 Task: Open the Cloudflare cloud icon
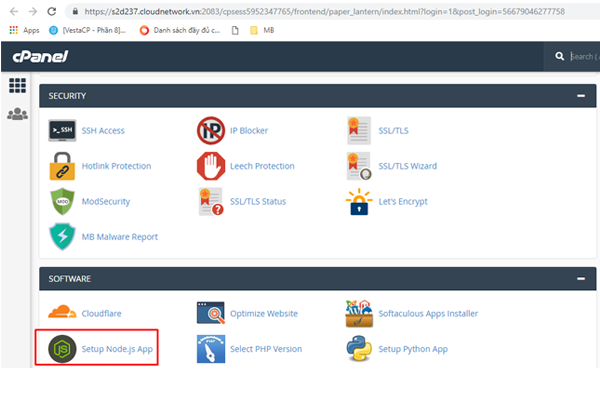click(62, 312)
